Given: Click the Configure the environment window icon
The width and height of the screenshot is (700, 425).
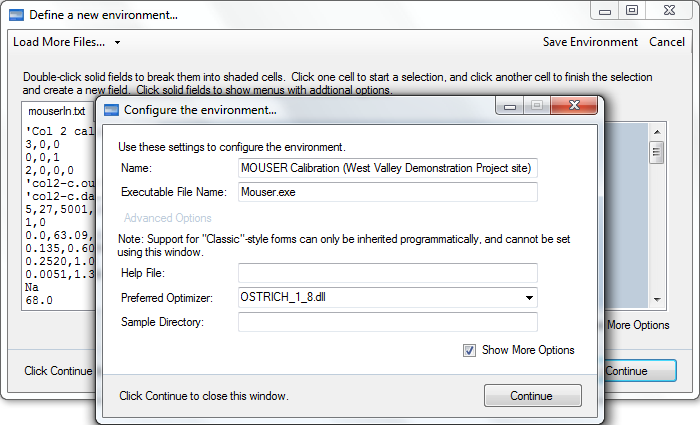Looking at the screenshot, I should (x=111, y=110).
